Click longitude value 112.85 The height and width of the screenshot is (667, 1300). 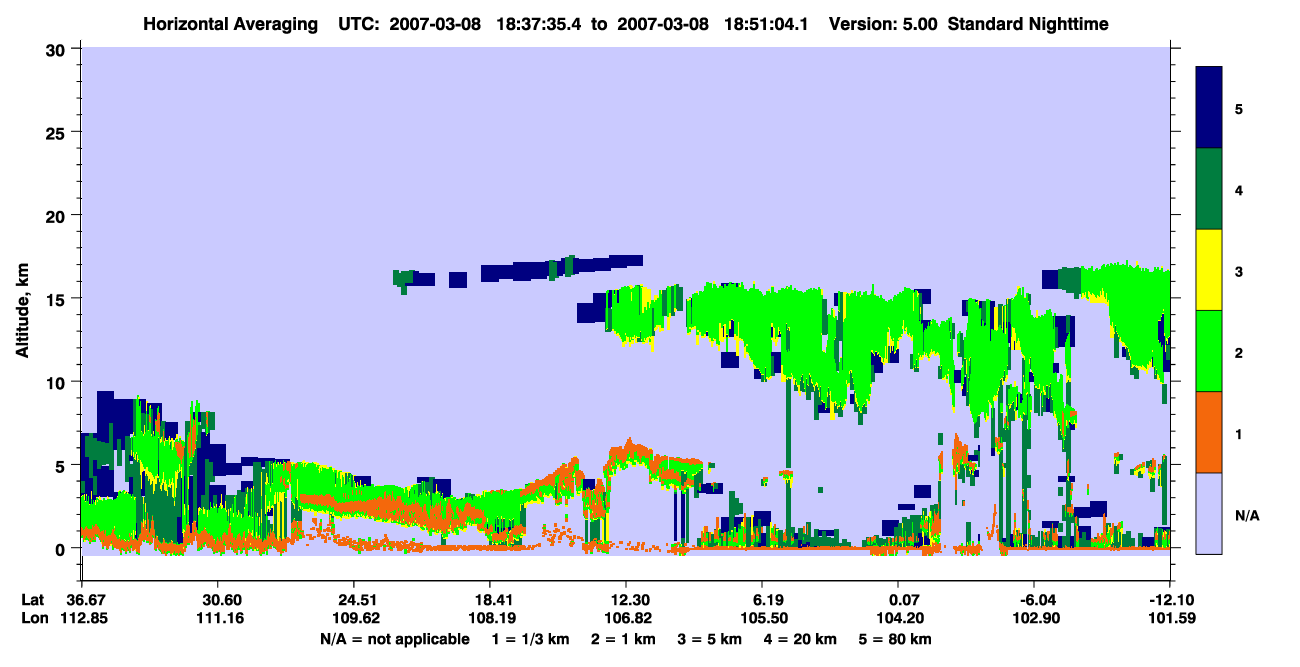coord(86,618)
